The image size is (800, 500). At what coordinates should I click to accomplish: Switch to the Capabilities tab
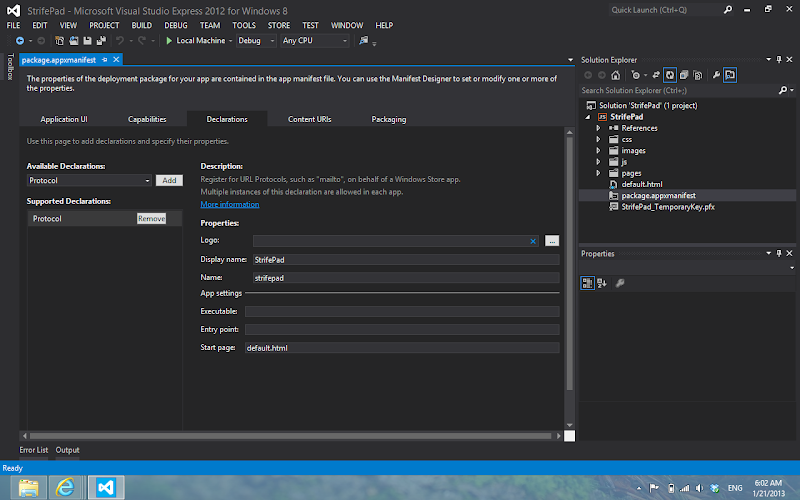[x=147, y=119]
